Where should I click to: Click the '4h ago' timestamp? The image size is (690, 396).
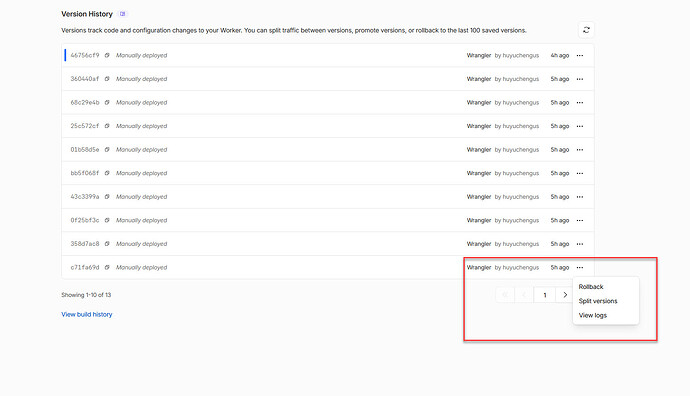click(560, 55)
